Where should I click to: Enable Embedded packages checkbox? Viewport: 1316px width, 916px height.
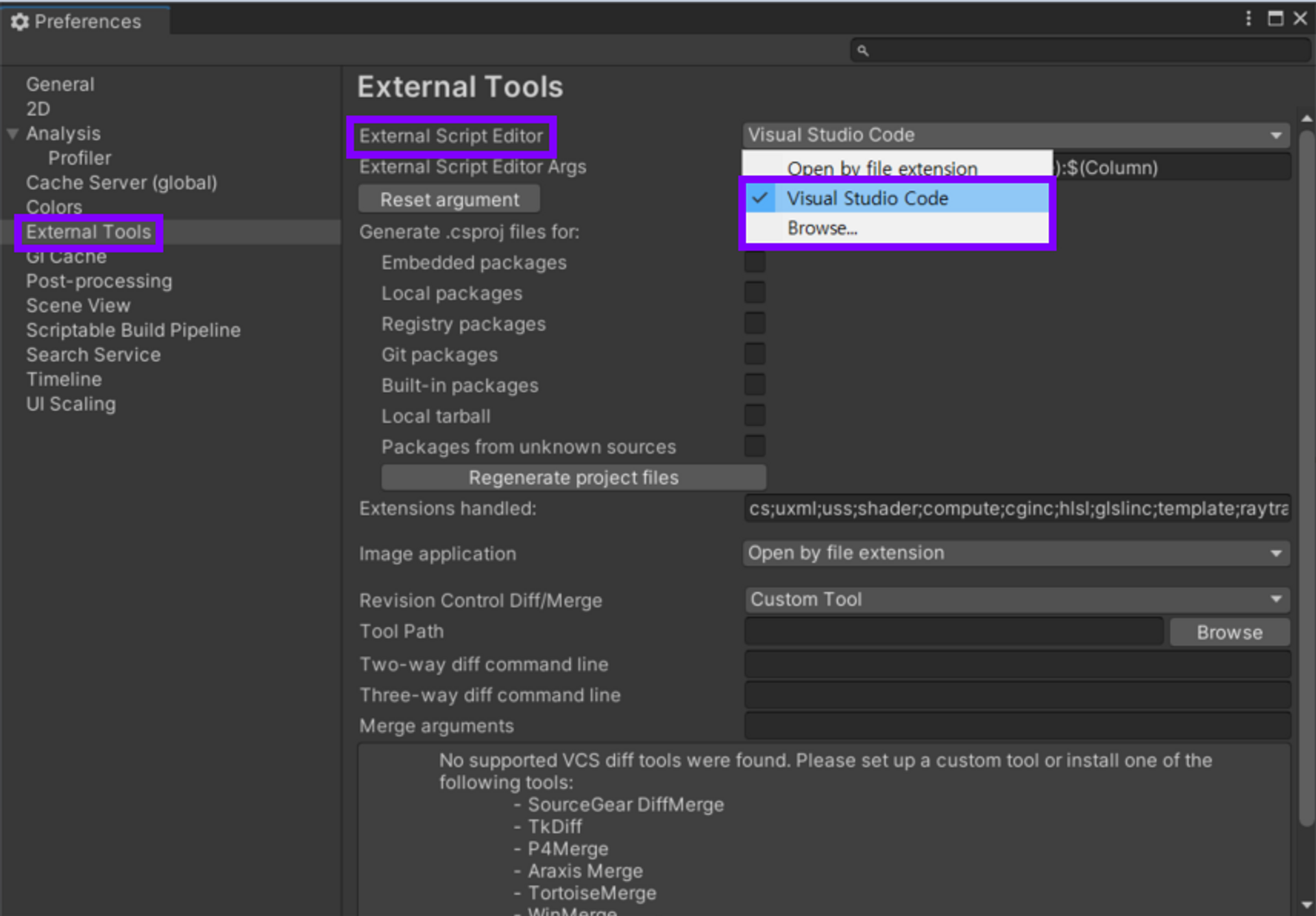pos(755,262)
